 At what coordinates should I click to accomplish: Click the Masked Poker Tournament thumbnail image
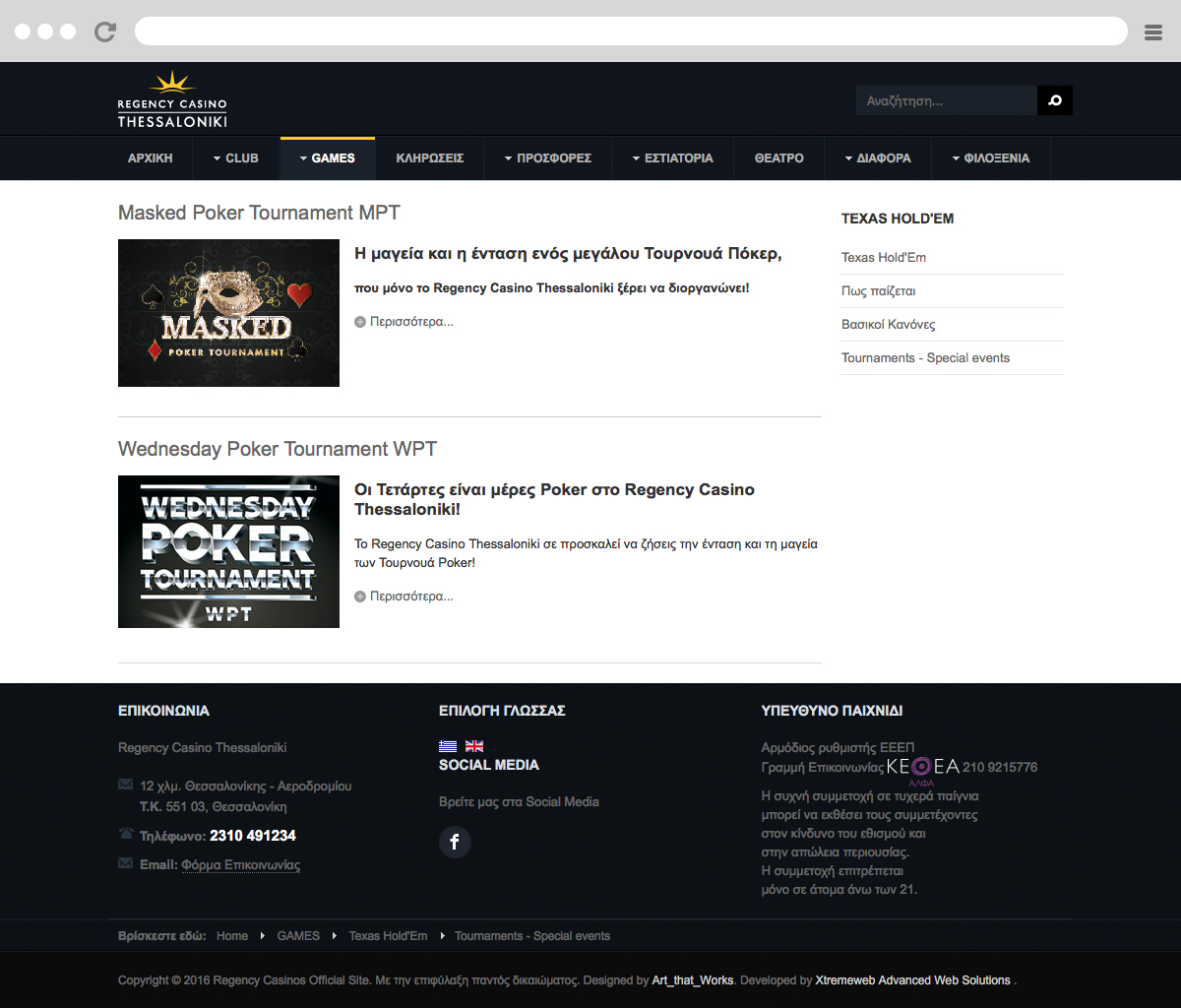tap(228, 313)
